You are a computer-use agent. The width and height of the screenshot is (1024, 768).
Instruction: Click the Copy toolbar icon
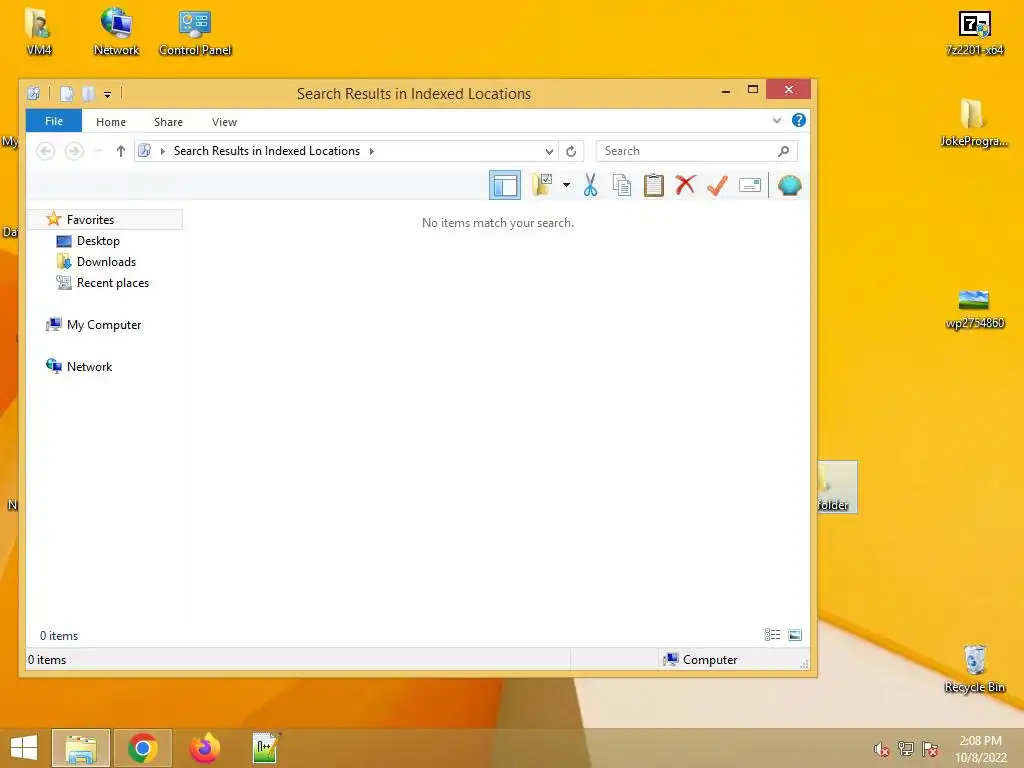pos(622,185)
